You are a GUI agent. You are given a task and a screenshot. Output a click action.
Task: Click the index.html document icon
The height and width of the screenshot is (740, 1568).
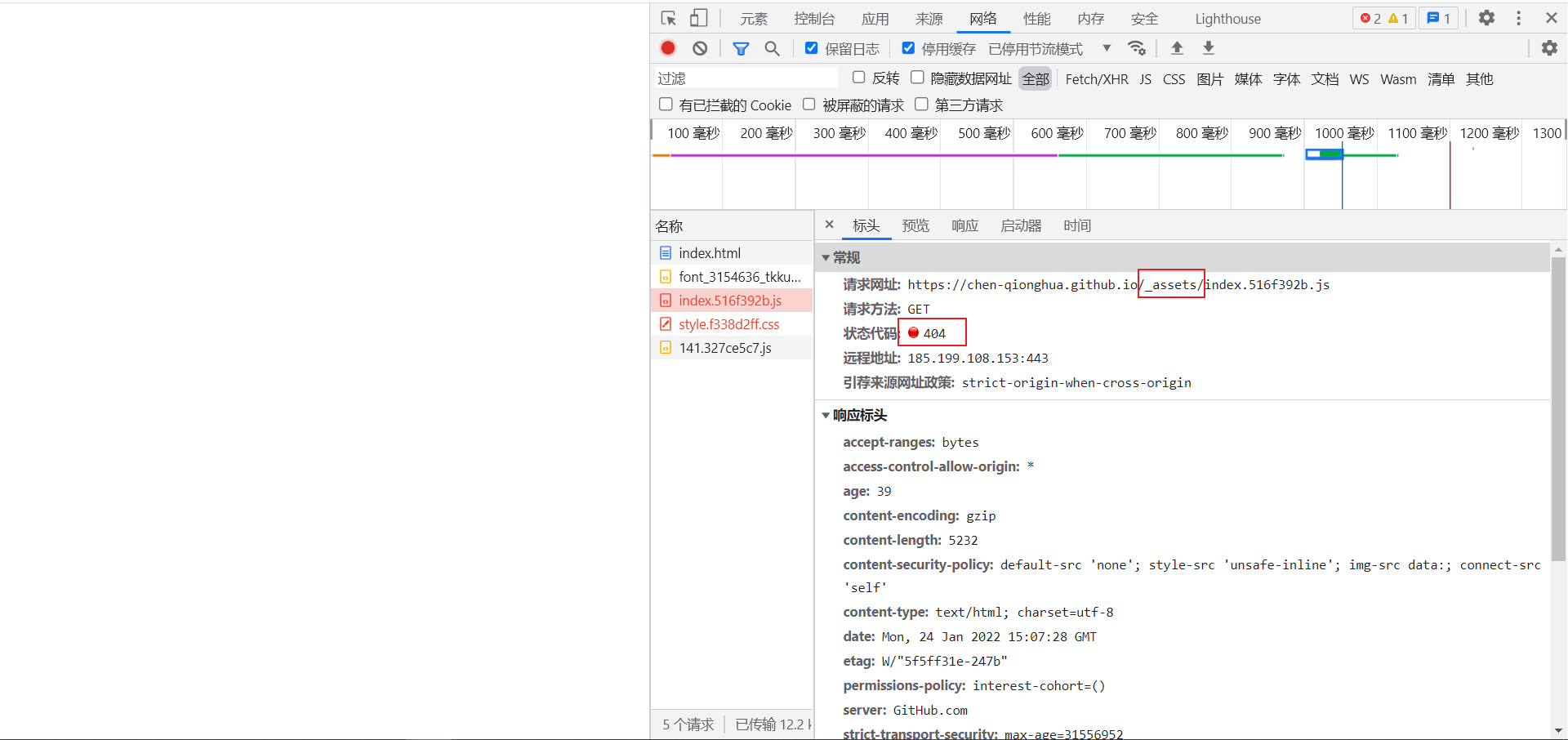[666, 253]
